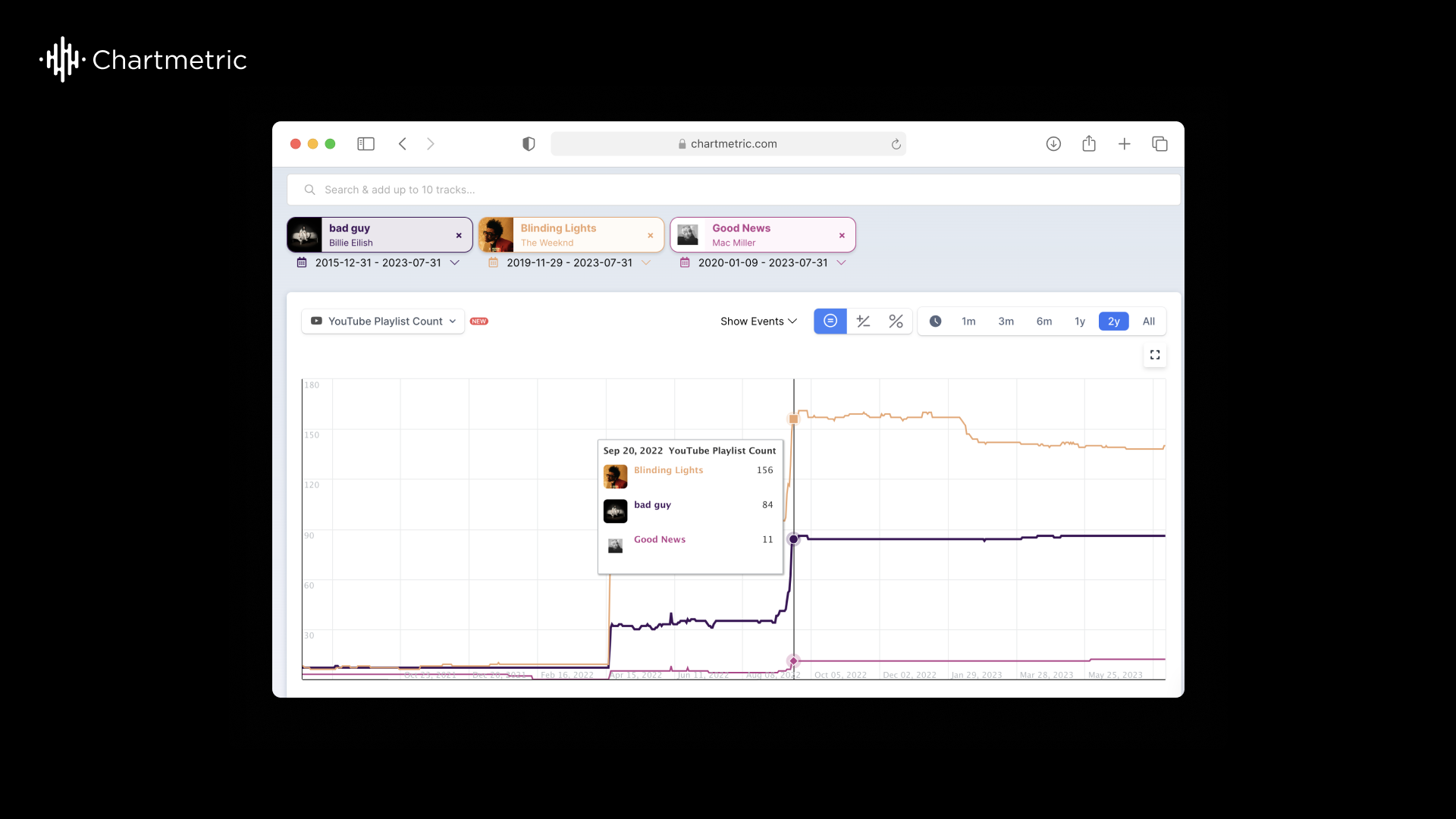Click the search tracks input field

733,190
